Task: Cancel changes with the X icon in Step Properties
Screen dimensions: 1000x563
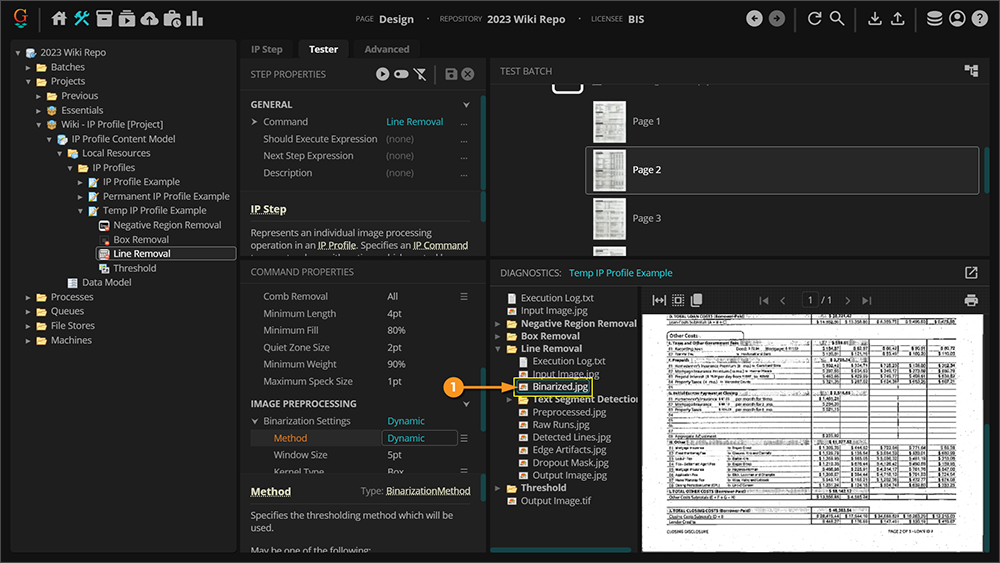Action: (x=467, y=74)
